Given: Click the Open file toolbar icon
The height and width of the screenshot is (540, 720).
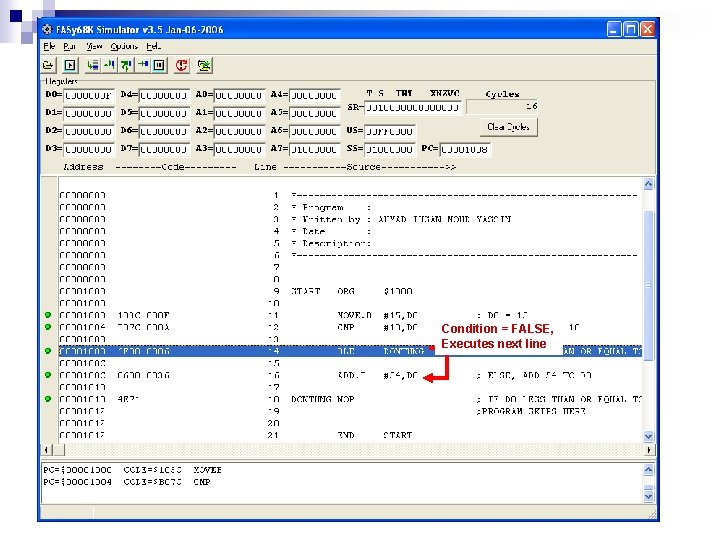Looking at the screenshot, I should (x=48, y=65).
